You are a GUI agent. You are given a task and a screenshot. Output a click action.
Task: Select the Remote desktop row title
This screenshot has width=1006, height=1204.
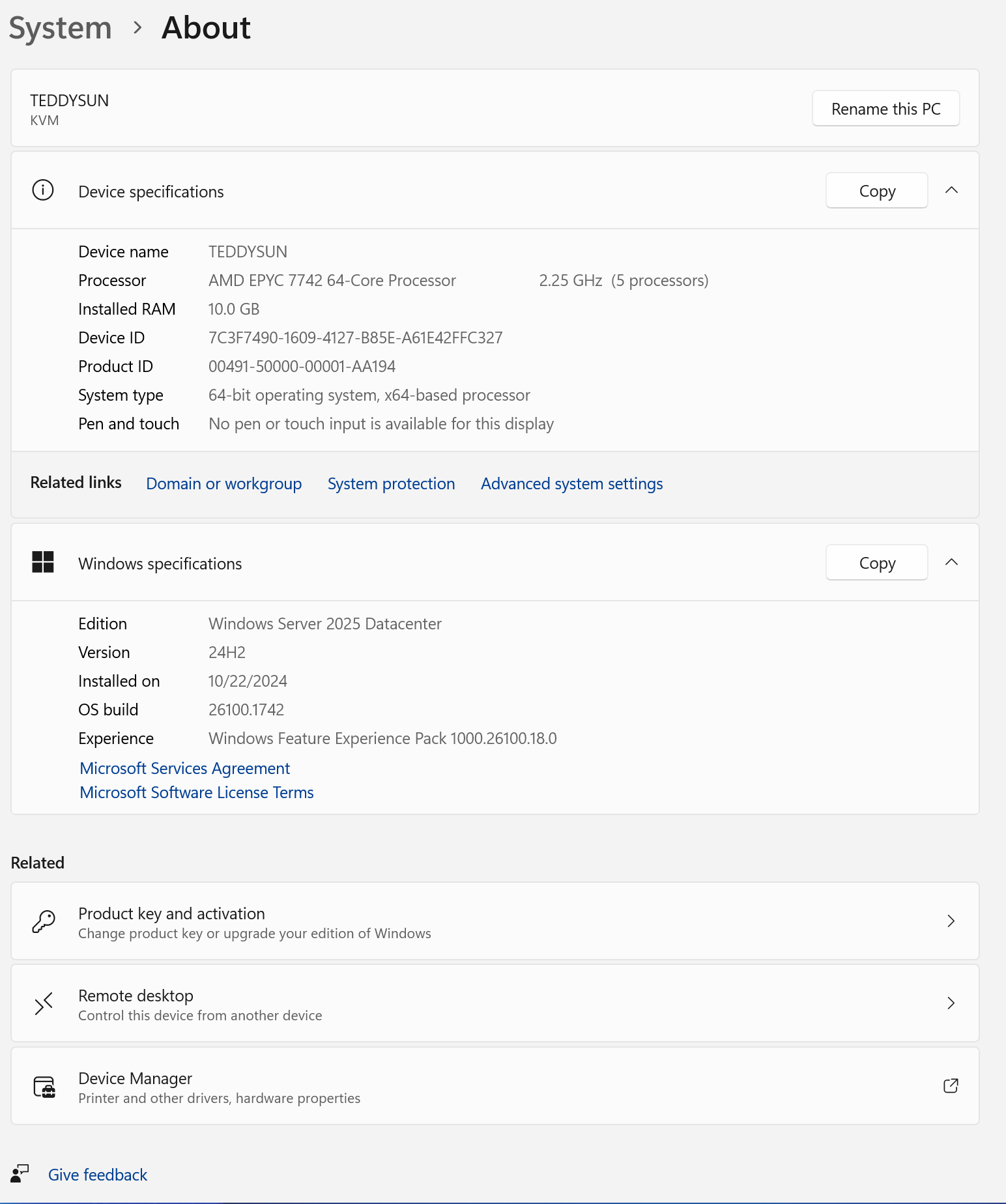(x=136, y=996)
